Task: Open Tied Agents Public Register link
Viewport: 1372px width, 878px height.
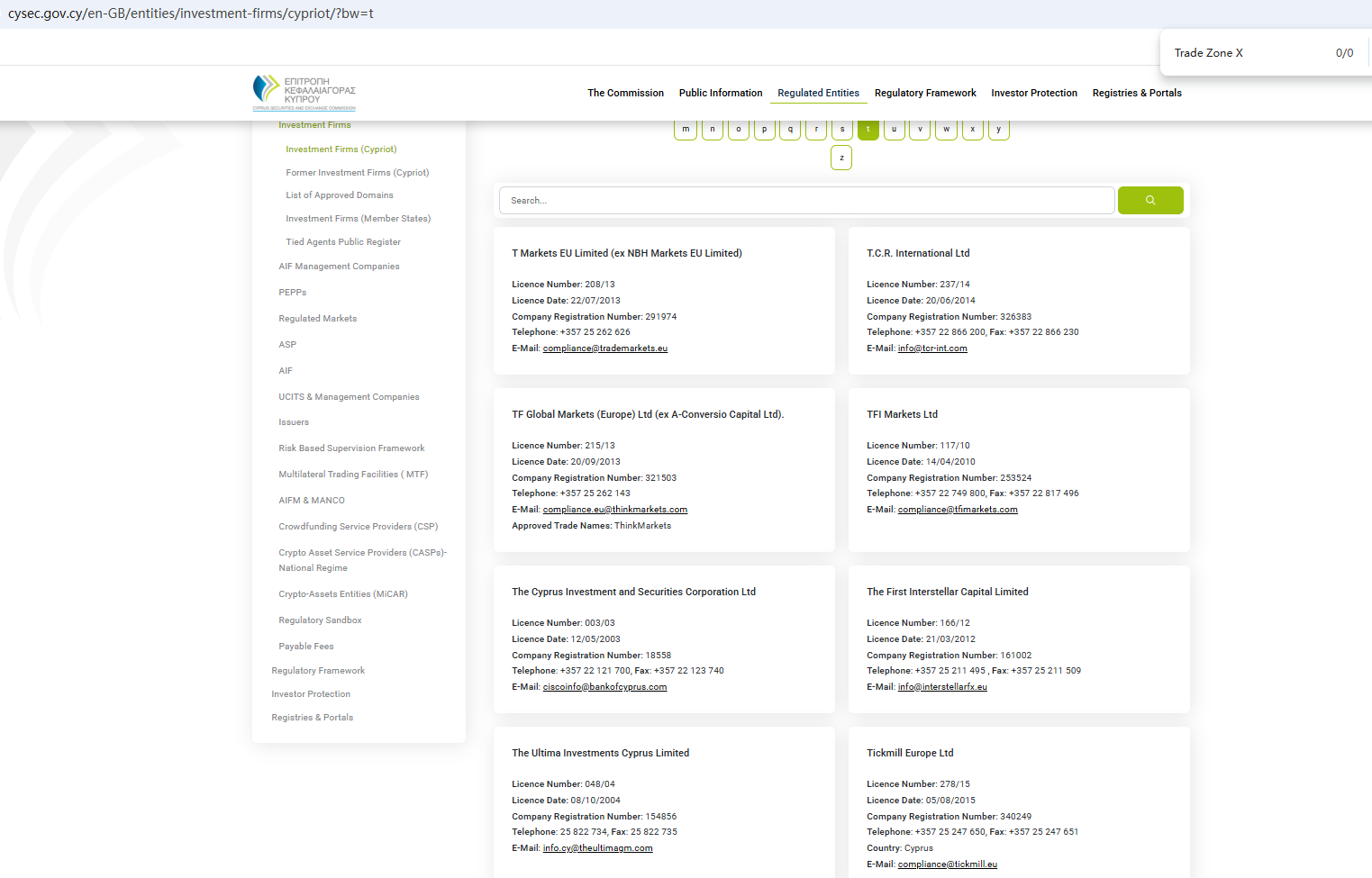Action: click(343, 242)
